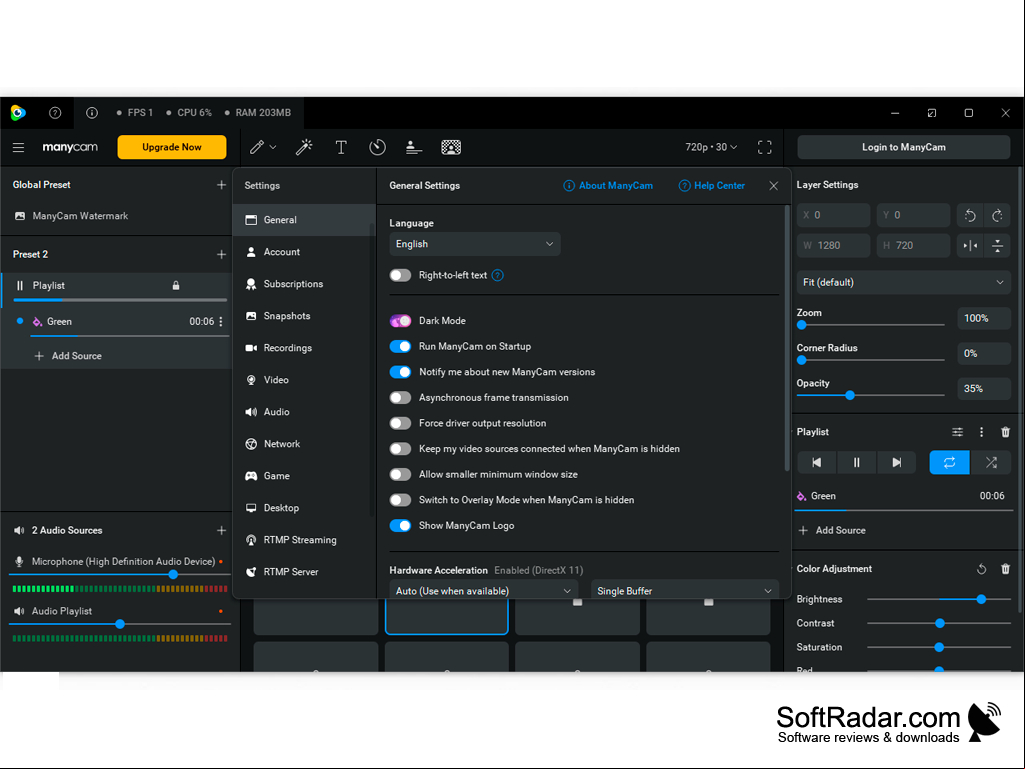The image size is (1025, 769).
Task: Adjust the Microphone volume slider
Action: [173, 574]
